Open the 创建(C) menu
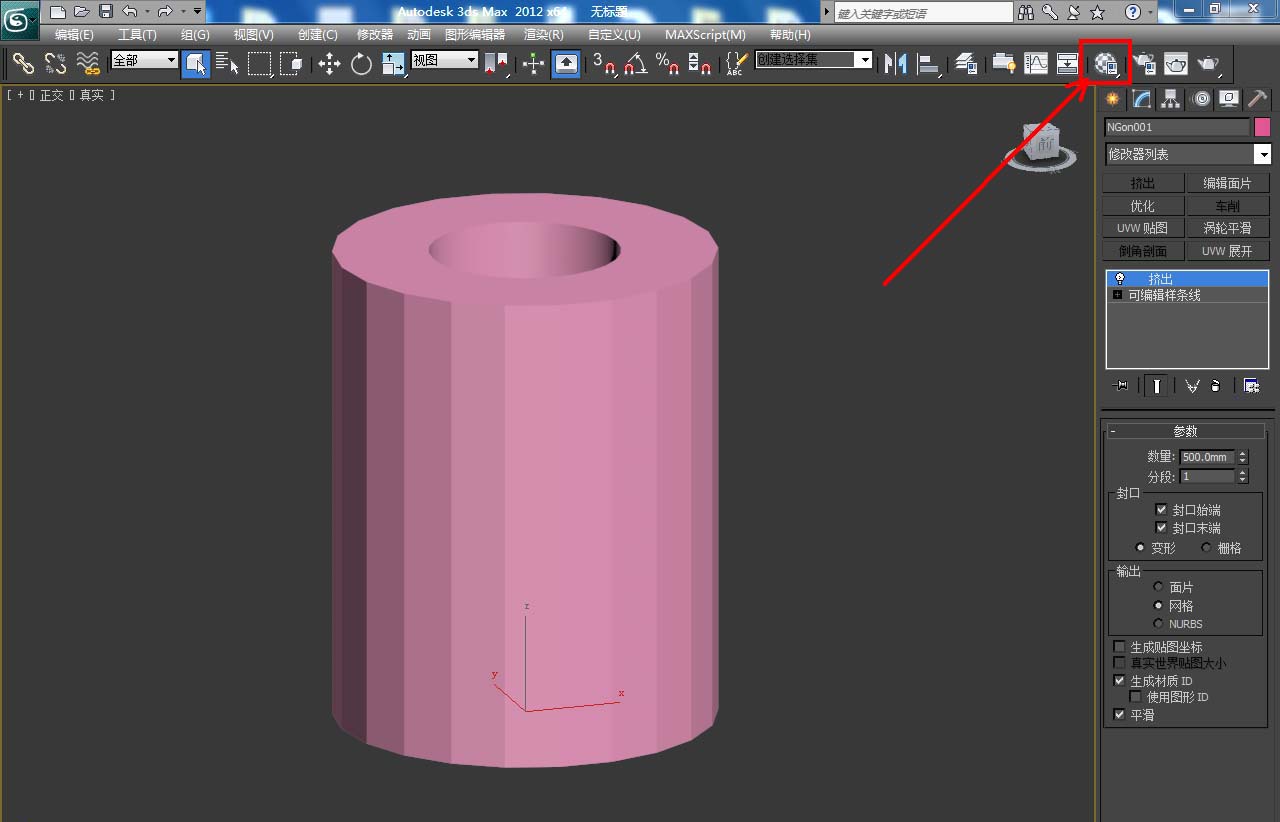The width and height of the screenshot is (1280, 822). coord(317,34)
